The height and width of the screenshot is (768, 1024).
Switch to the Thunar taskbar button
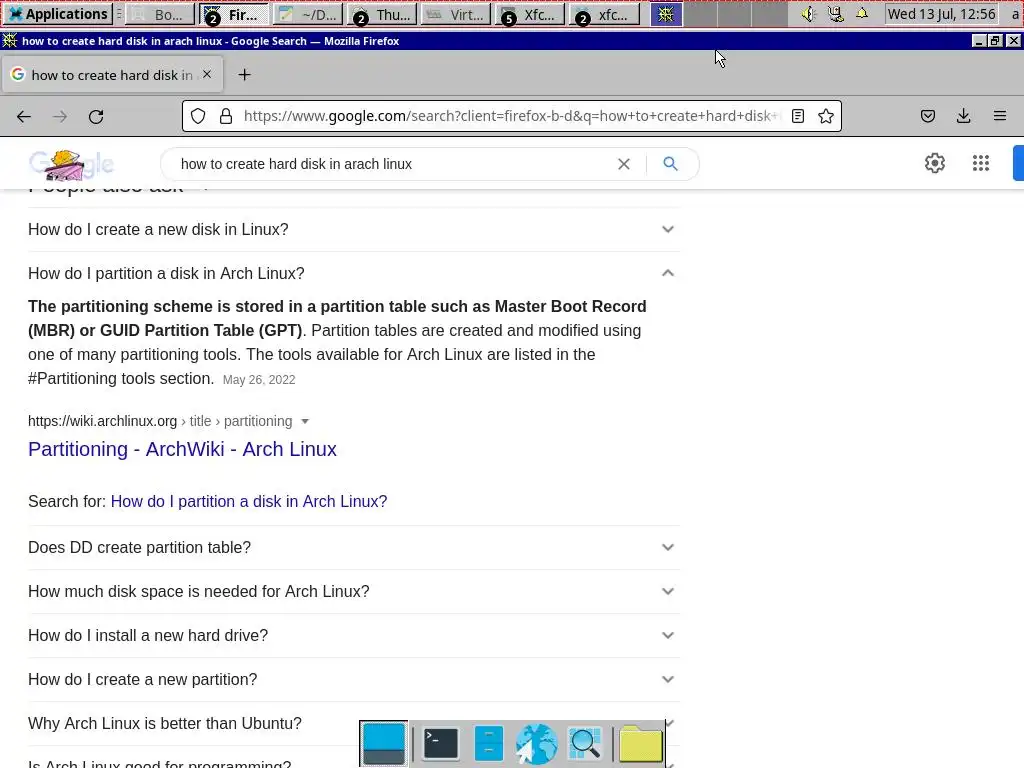[x=383, y=14]
